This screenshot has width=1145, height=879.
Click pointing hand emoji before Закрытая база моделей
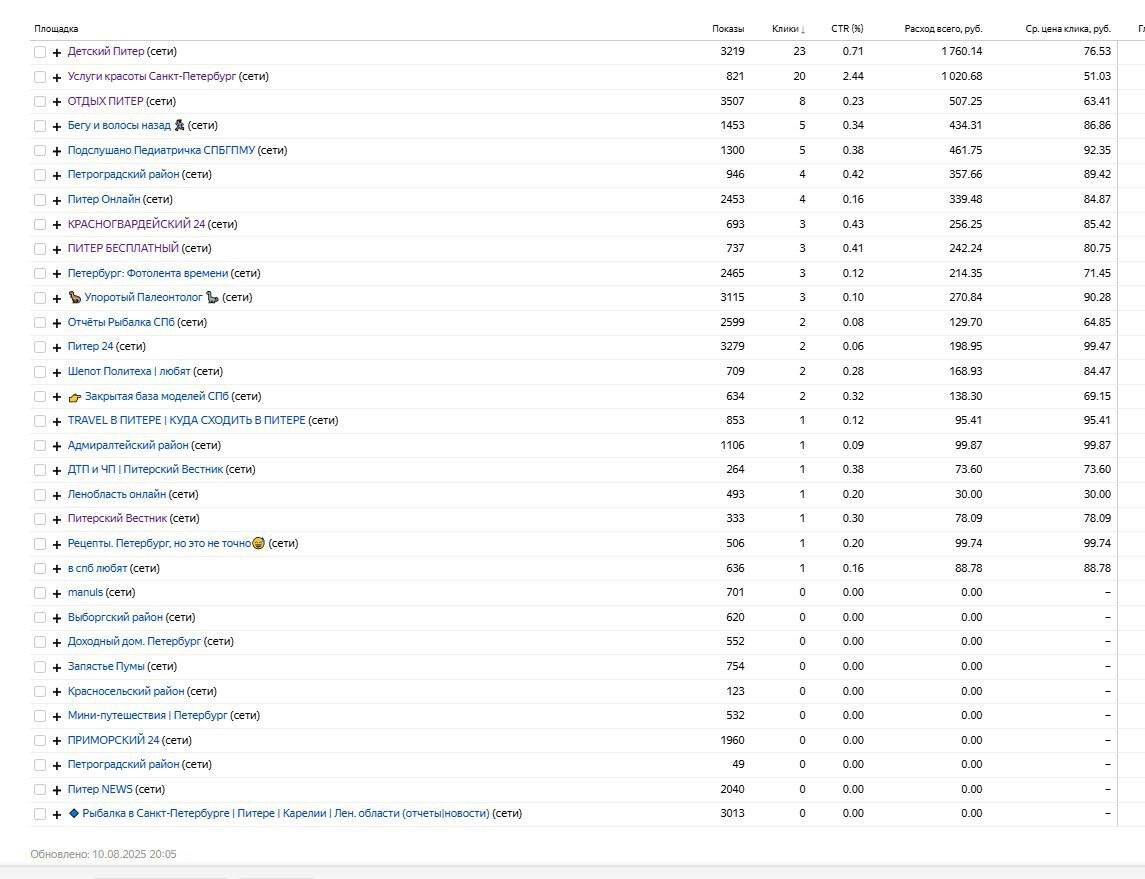coord(74,396)
